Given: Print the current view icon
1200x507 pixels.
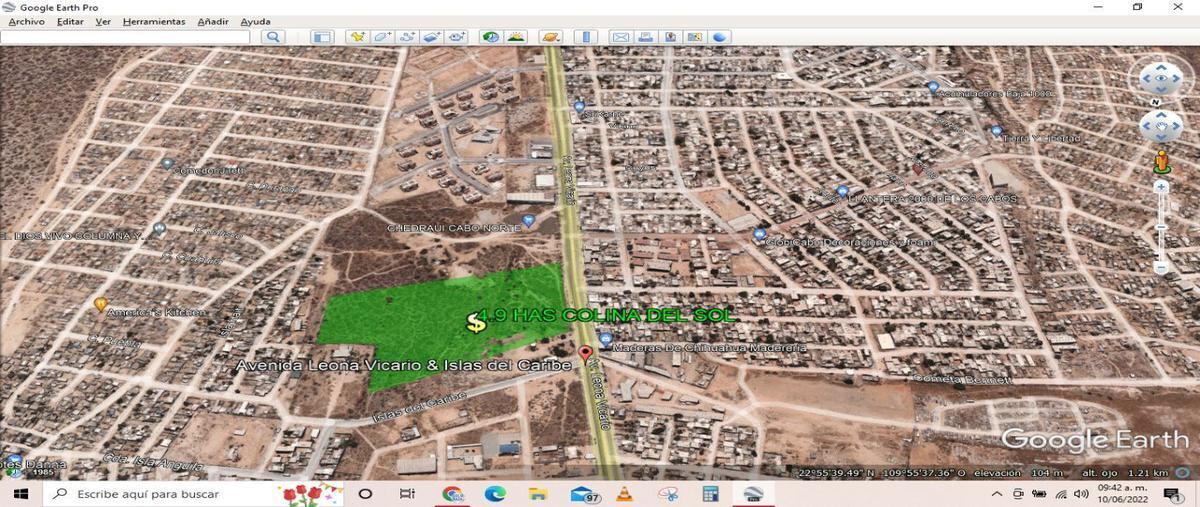Looking at the screenshot, I should pyautogui.click(x=645, y=37).
